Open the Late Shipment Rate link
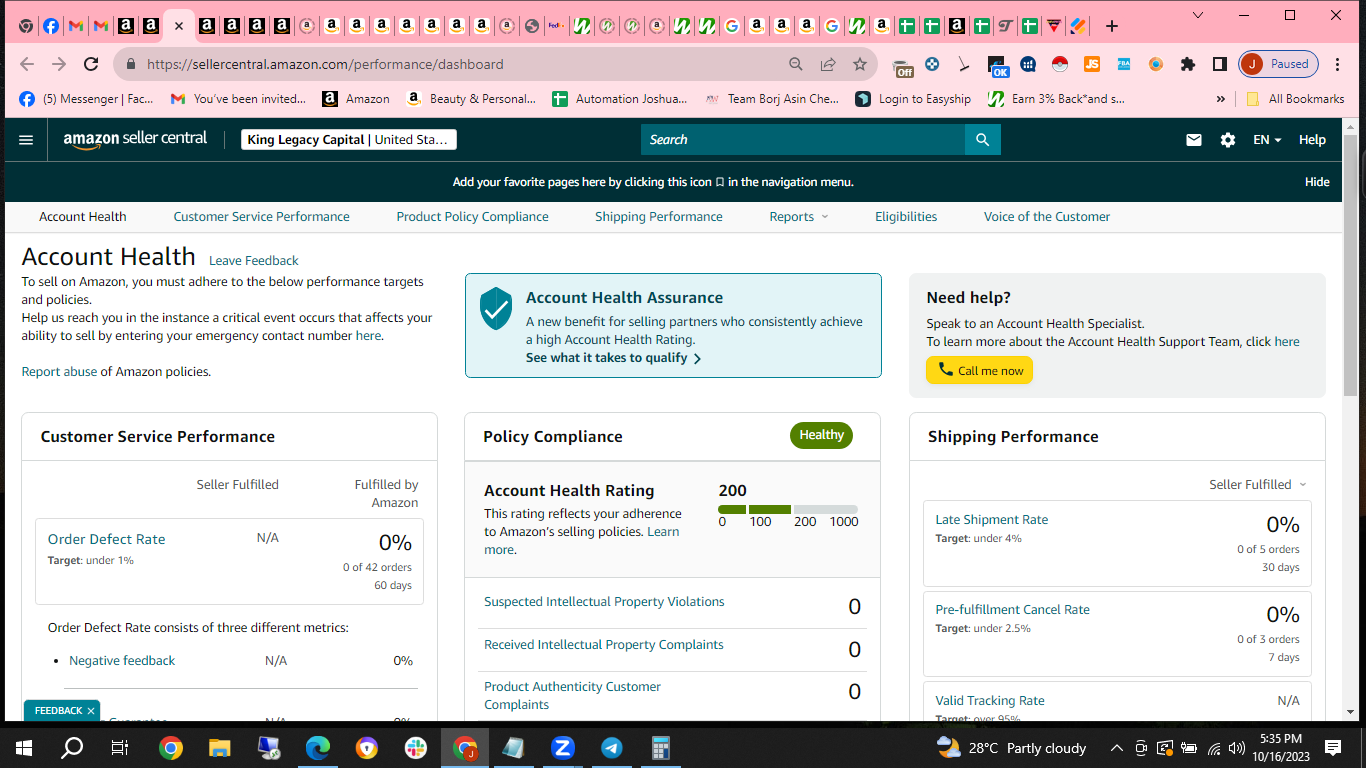The height and width of the screenshot is (768, 1366). (992, 520)
